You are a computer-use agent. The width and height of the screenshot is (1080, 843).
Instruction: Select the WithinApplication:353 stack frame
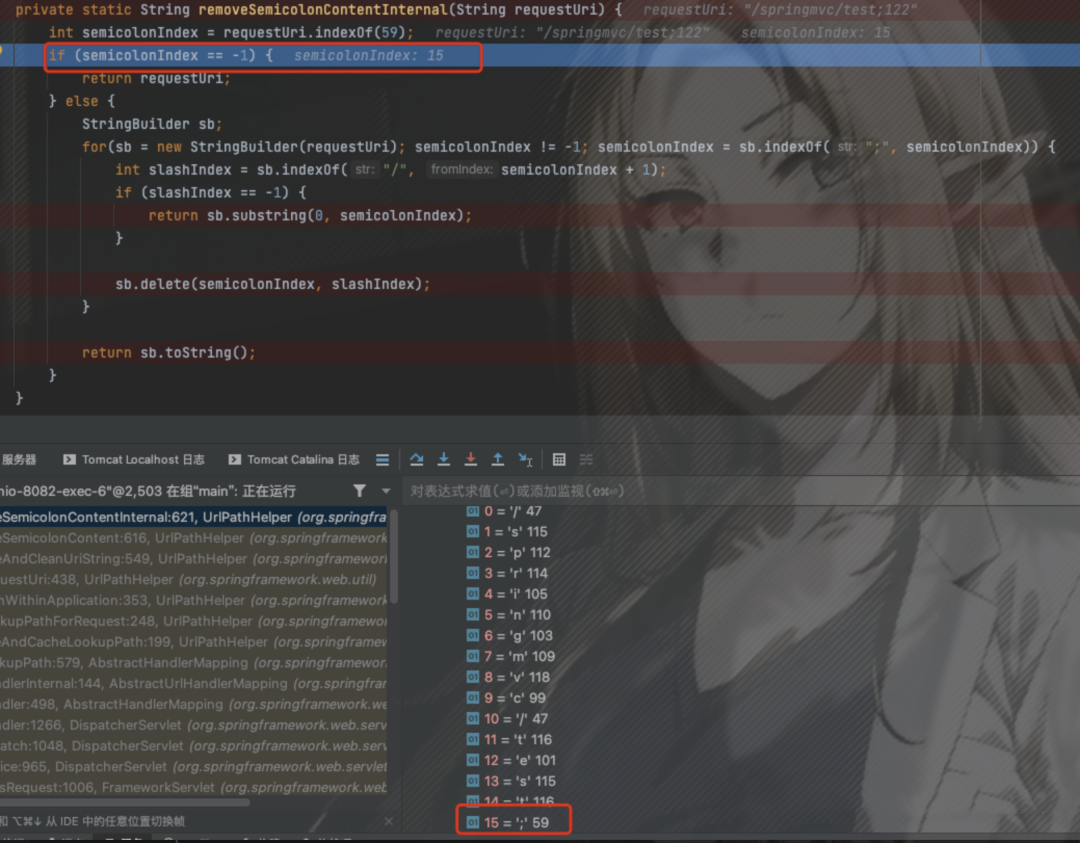coord(194,601)
